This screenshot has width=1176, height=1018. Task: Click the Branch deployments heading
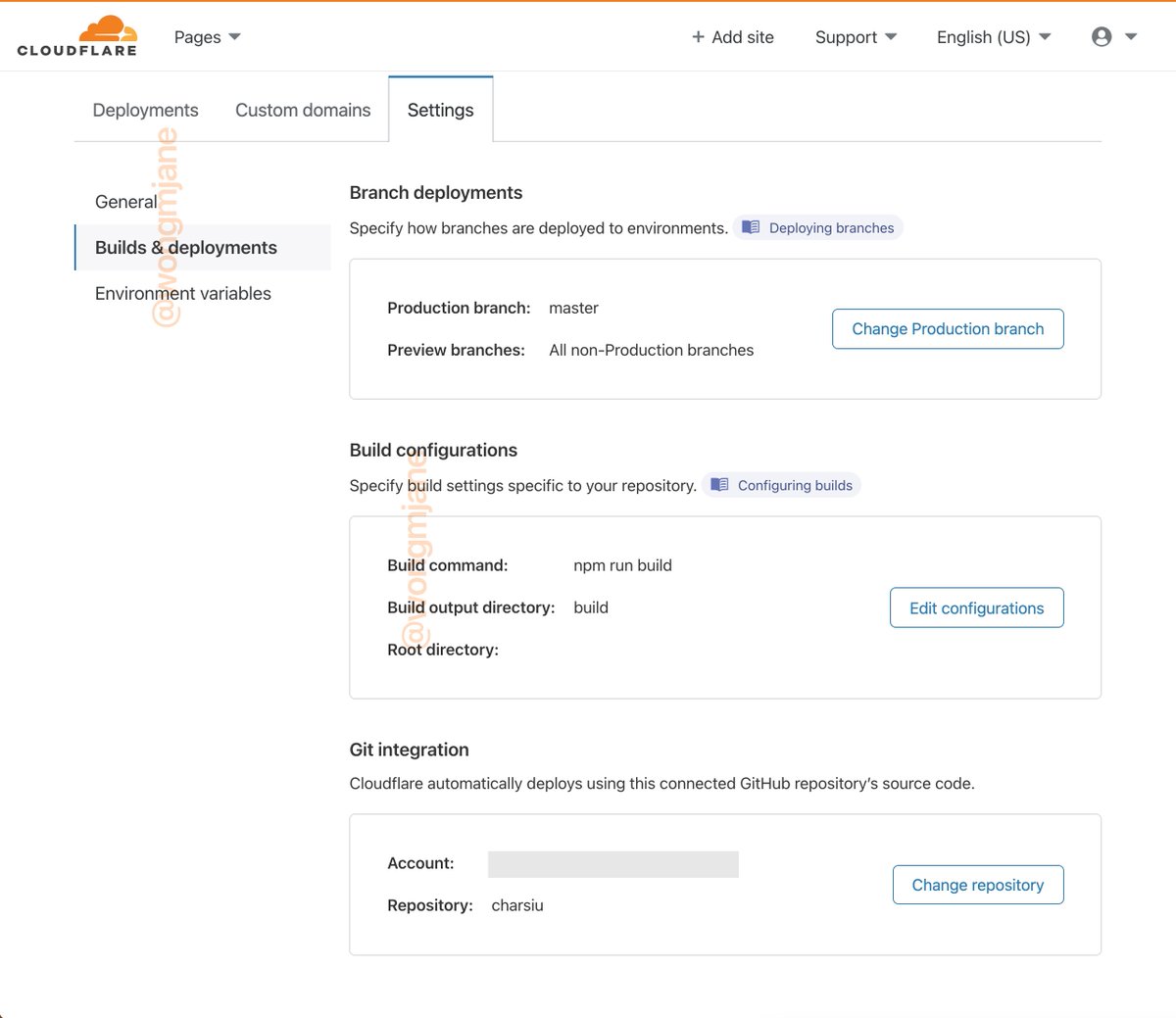tap(436, 192)
